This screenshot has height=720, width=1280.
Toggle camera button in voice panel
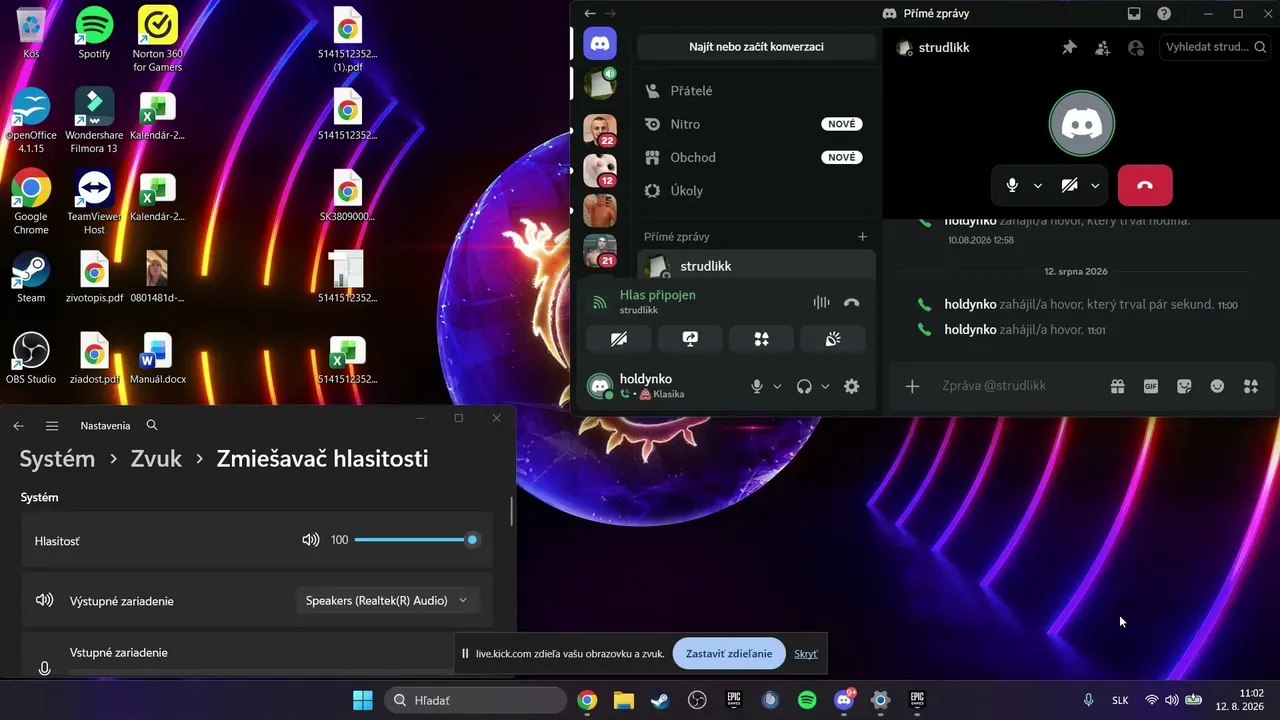[x=619, y=339]
